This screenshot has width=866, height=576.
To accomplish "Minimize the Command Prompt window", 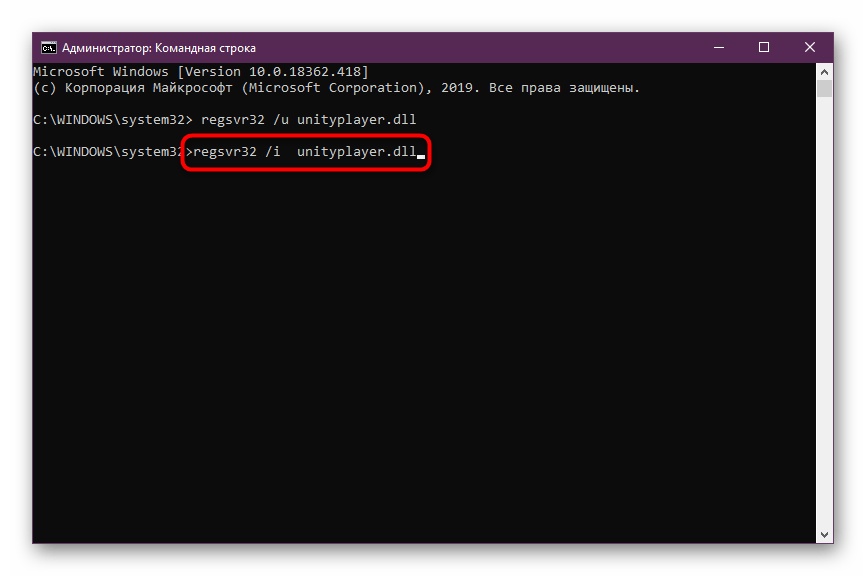I will coord(720,47).
